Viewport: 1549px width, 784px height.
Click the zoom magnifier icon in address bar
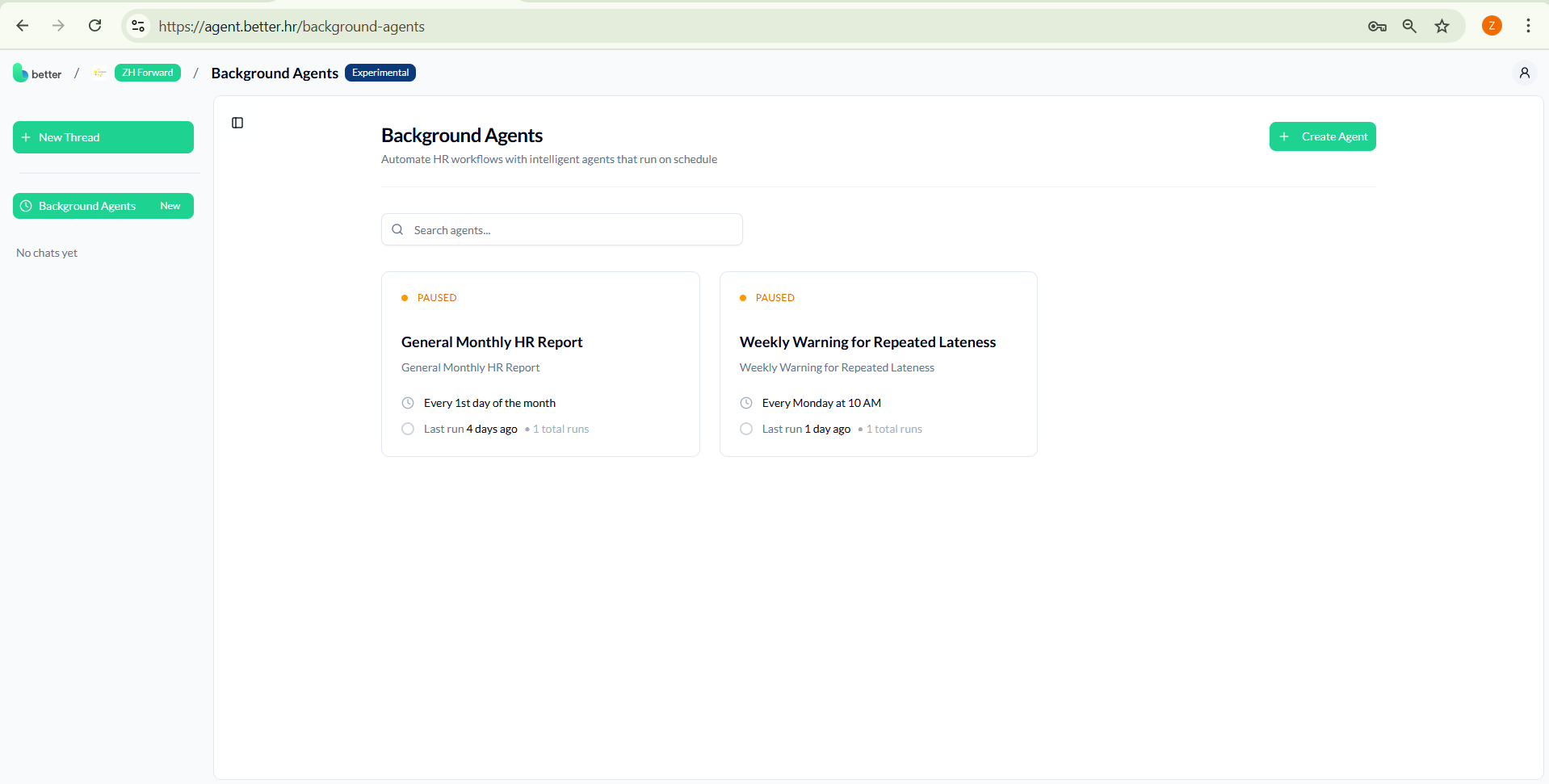coord(1409,27)
